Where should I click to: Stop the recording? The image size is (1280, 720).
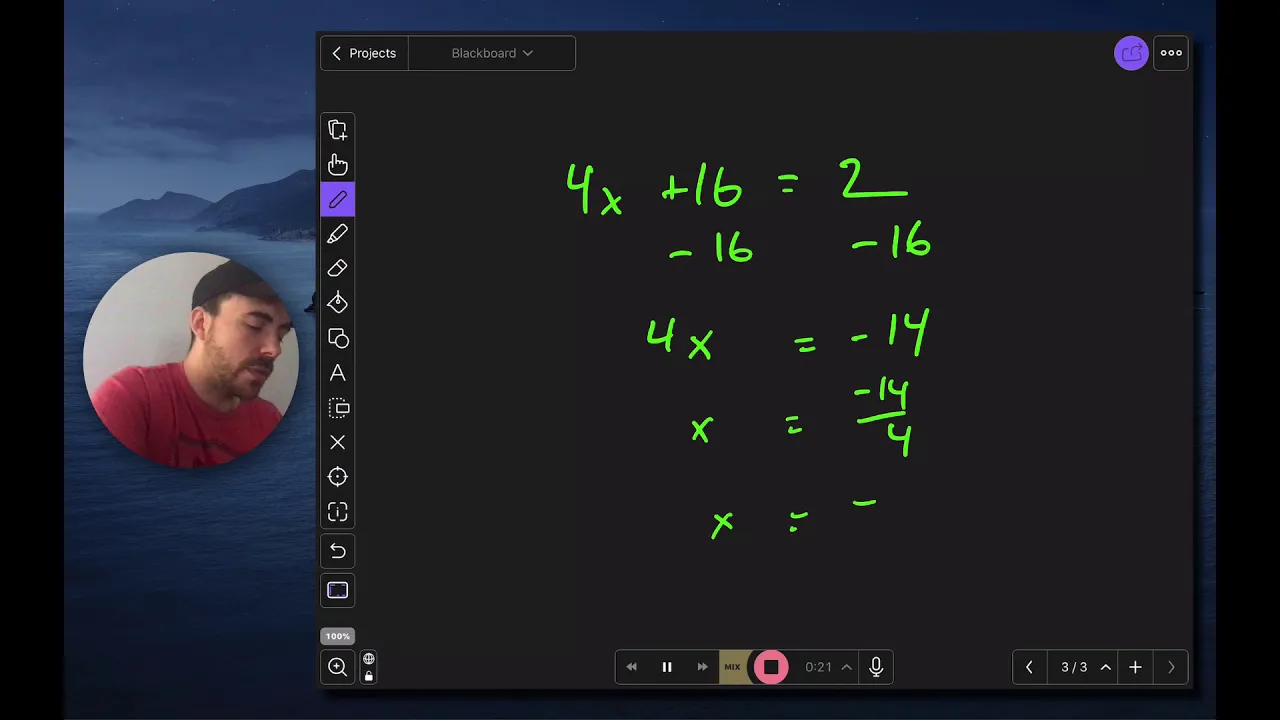pyautogui.click(x=771, y=667)
